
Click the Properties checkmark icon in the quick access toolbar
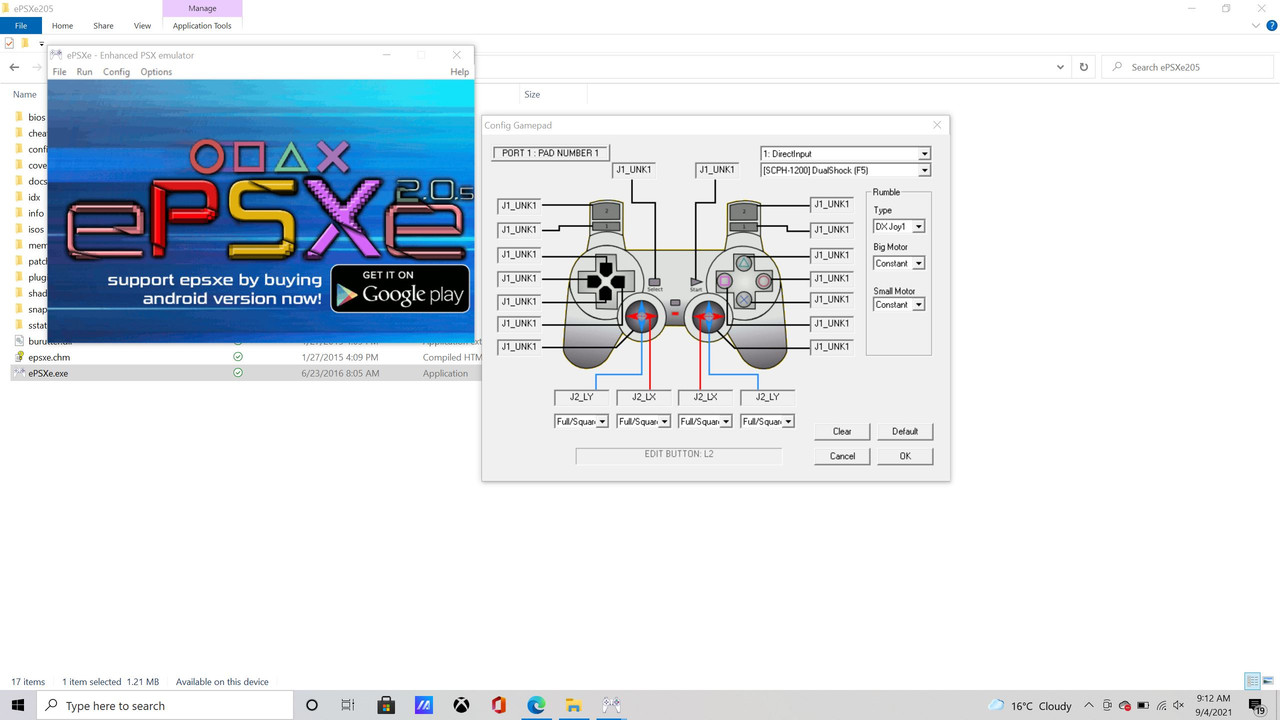pos(10,43)
